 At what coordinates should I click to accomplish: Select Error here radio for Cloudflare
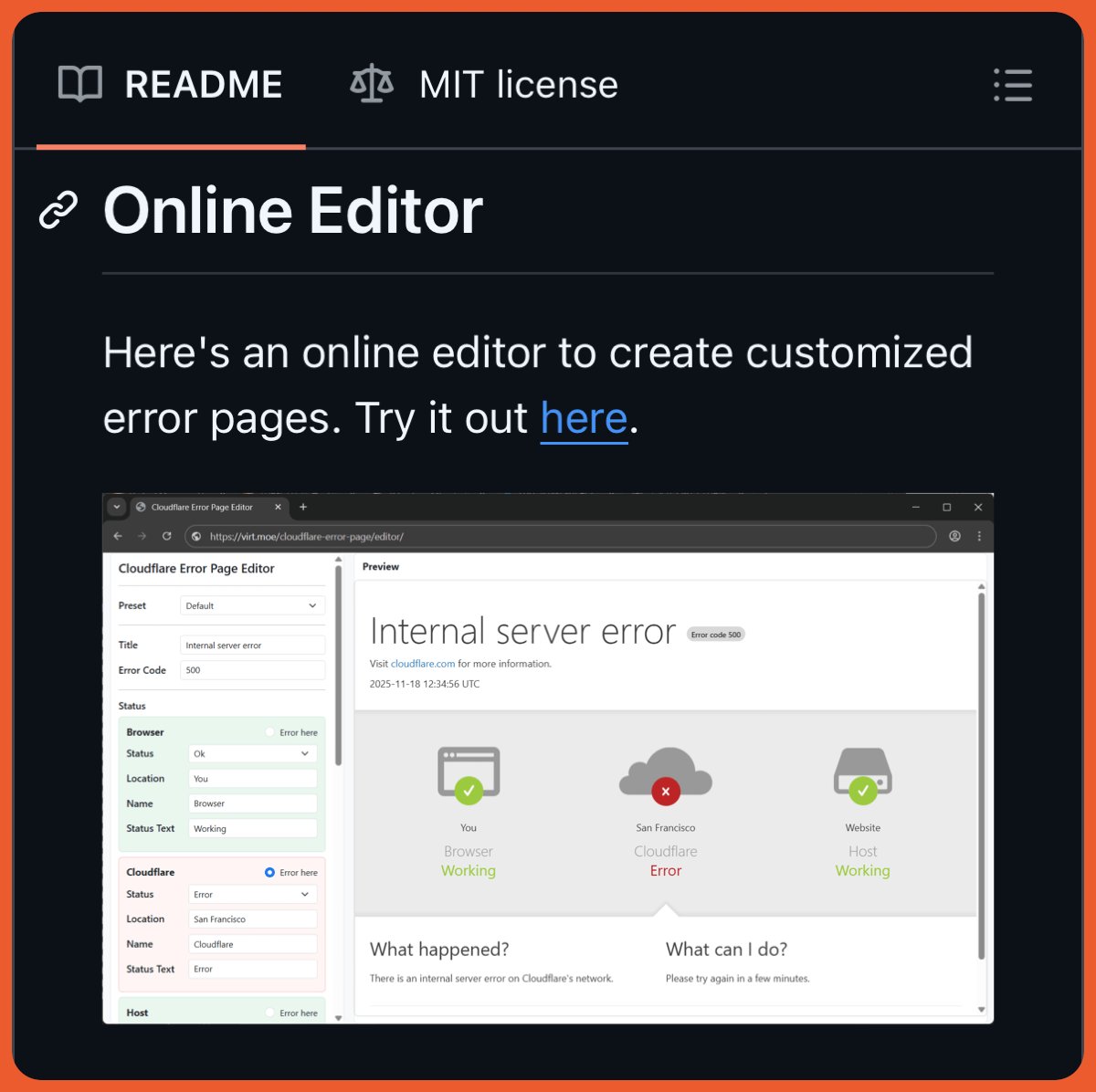[269, 872]
